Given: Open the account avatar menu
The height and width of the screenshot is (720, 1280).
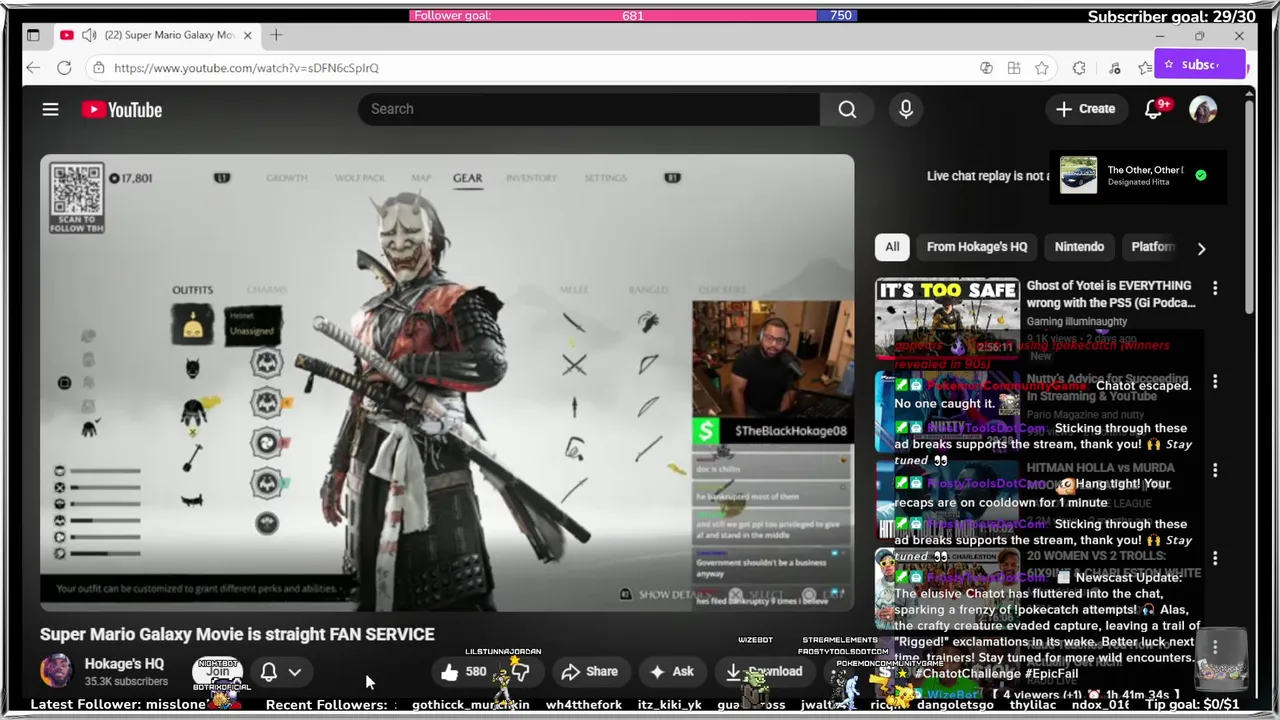Looking at the screenshot, I should 1203,109.
